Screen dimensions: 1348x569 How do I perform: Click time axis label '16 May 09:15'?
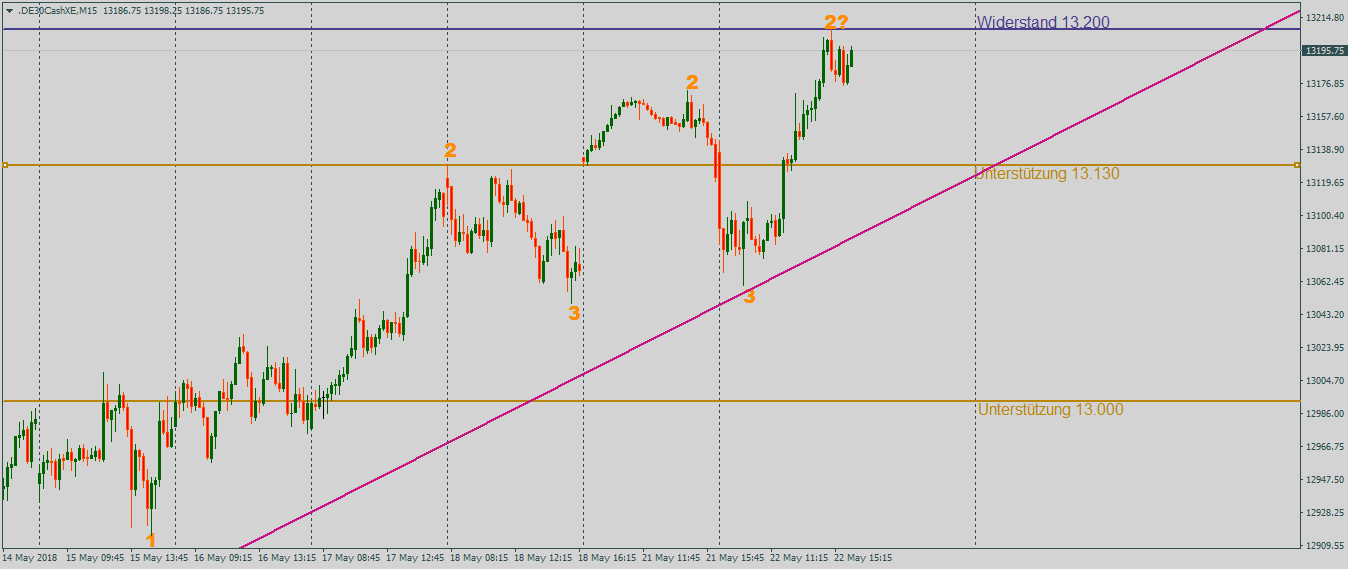pyautogui.click(x=224, y=558)
